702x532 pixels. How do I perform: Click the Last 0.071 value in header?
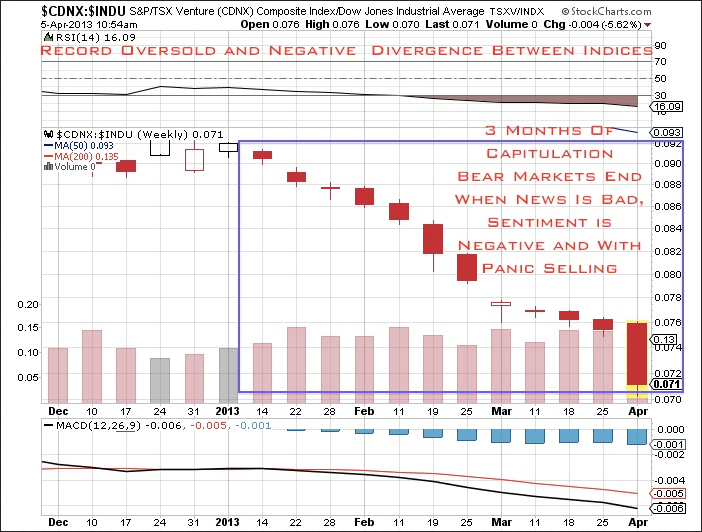pos(452,25)
